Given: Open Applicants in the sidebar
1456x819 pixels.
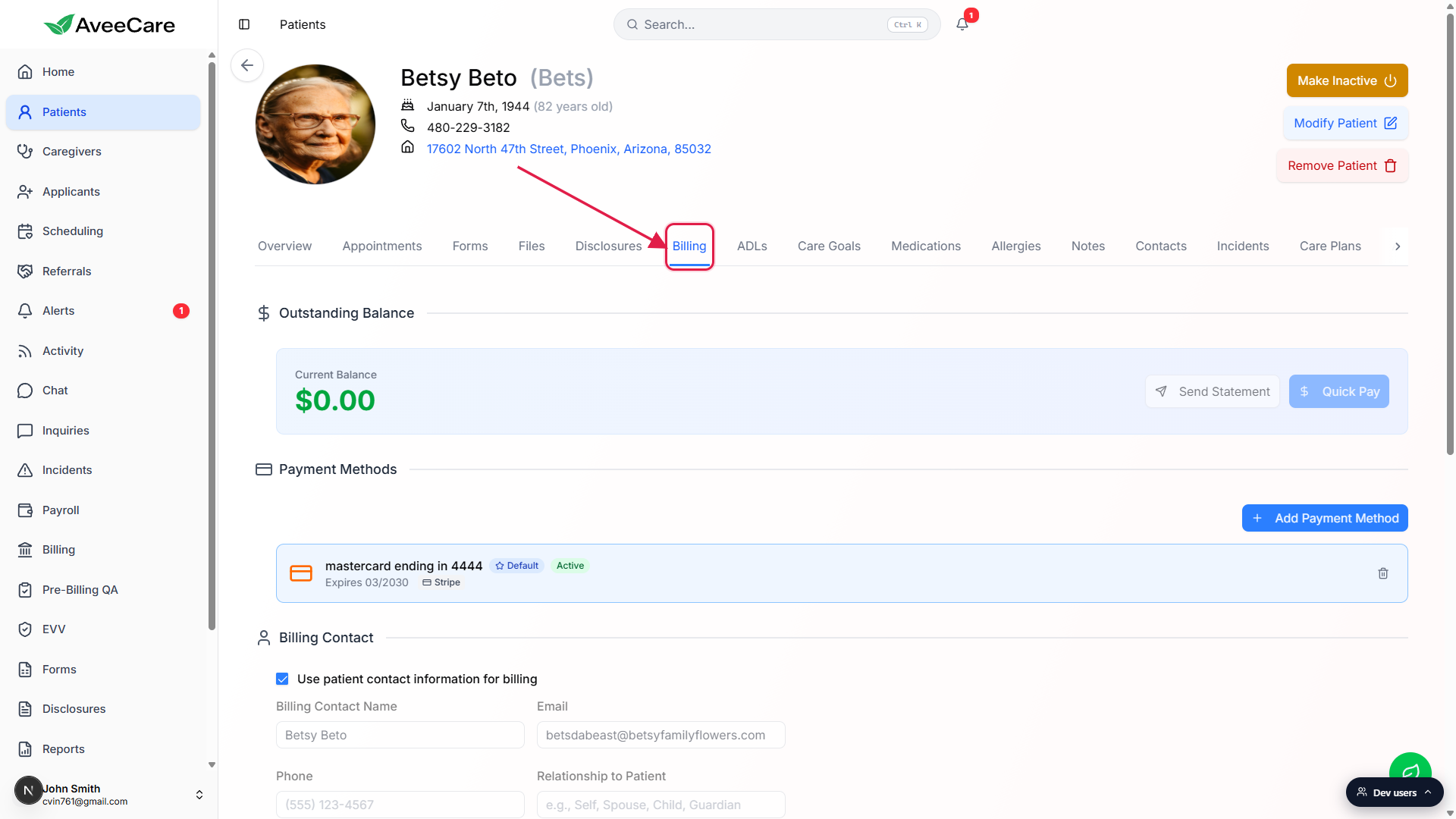Looking at the screenshot, I should pos(102,192).
